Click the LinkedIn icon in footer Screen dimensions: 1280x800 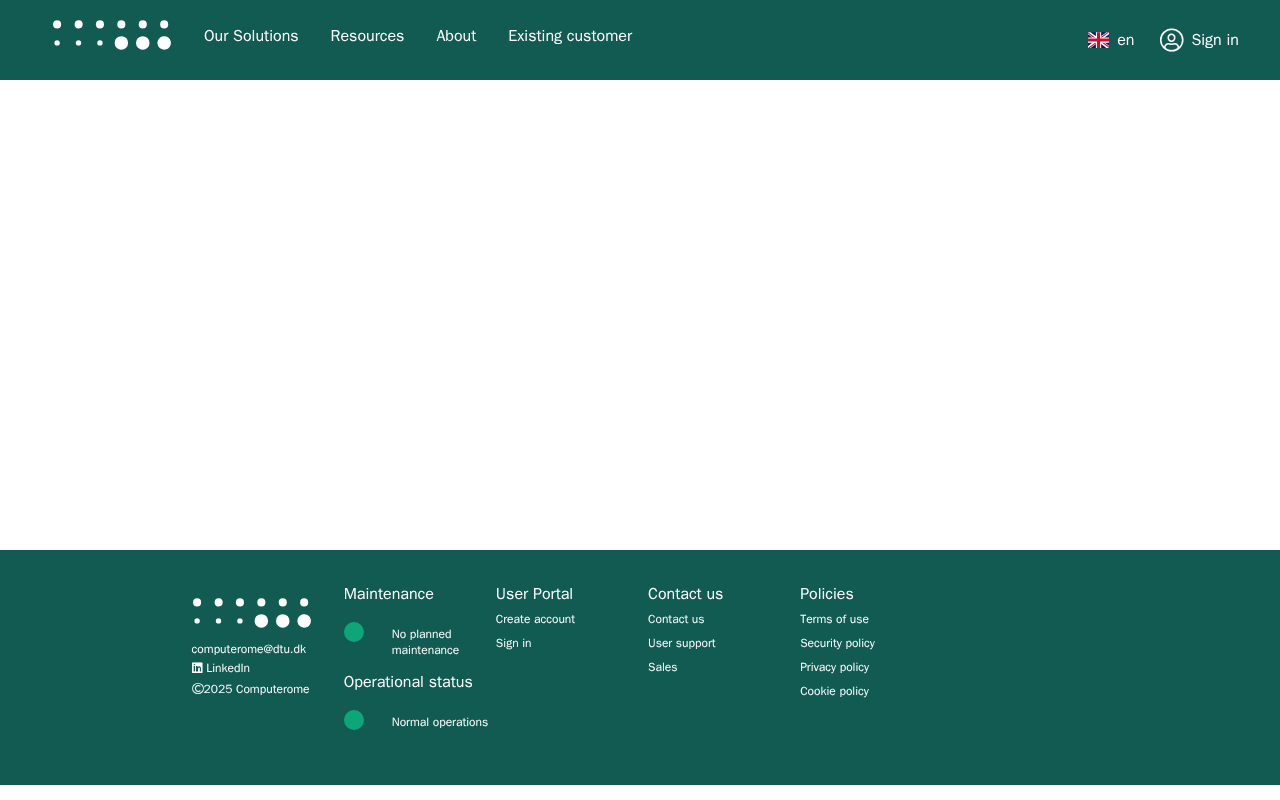point(197,668)
